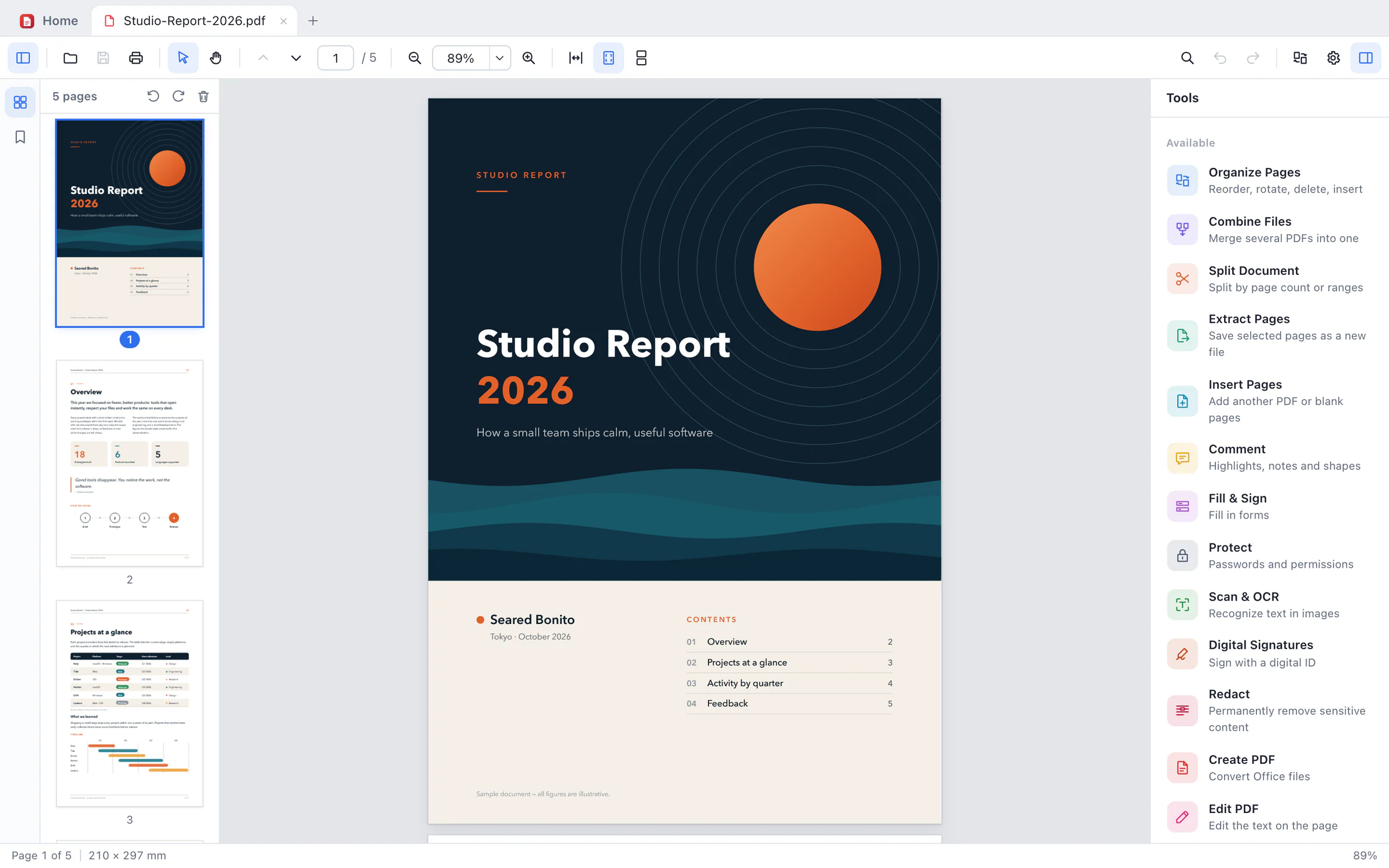Screen dimensions: 1389x868
Task: Open the Extract Pages tool
Action: 1270,336
